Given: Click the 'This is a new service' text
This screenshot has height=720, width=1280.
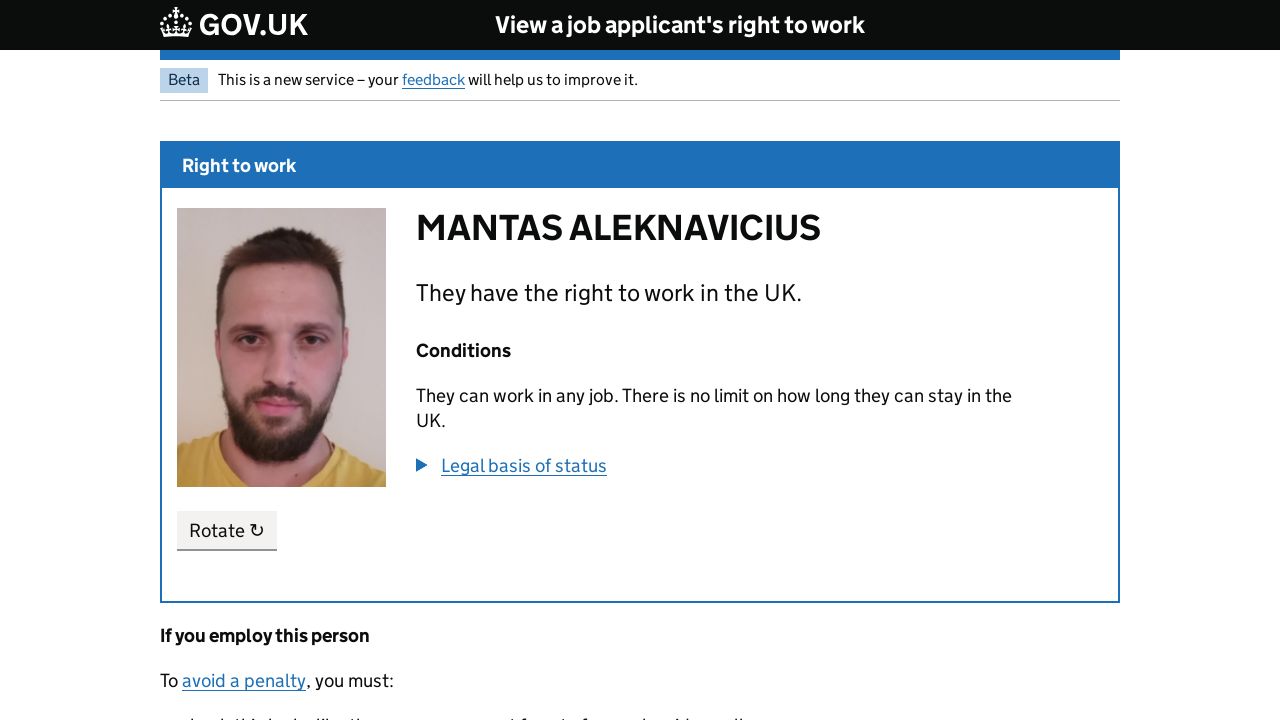Looking at the screenshot, I should click(x=308, y=80).
